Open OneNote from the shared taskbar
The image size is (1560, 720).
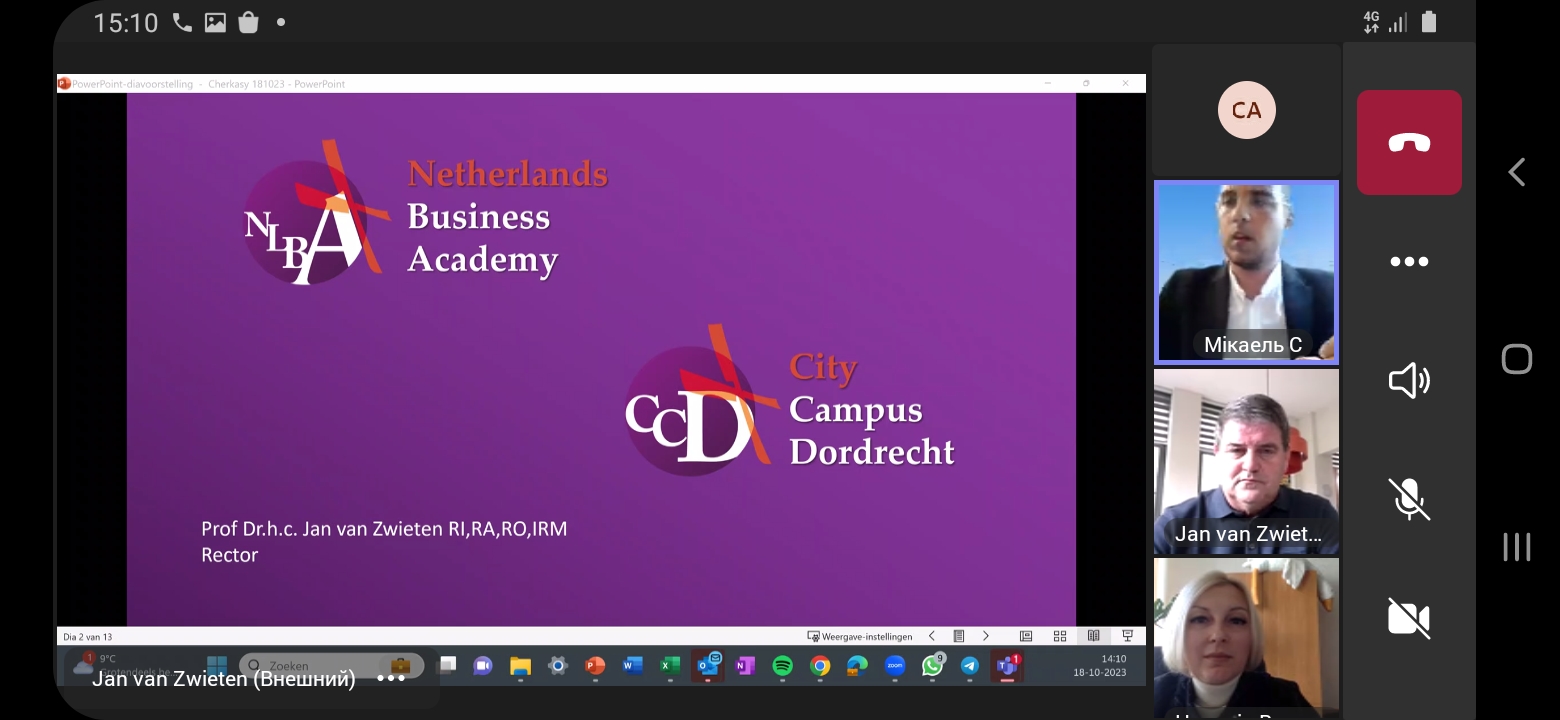pyautogui.click(x=745, y=665)
